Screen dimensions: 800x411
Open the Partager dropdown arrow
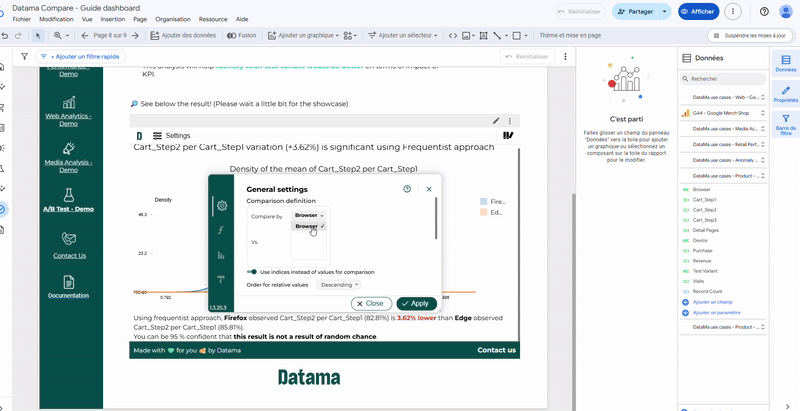(x=664, y=11)
